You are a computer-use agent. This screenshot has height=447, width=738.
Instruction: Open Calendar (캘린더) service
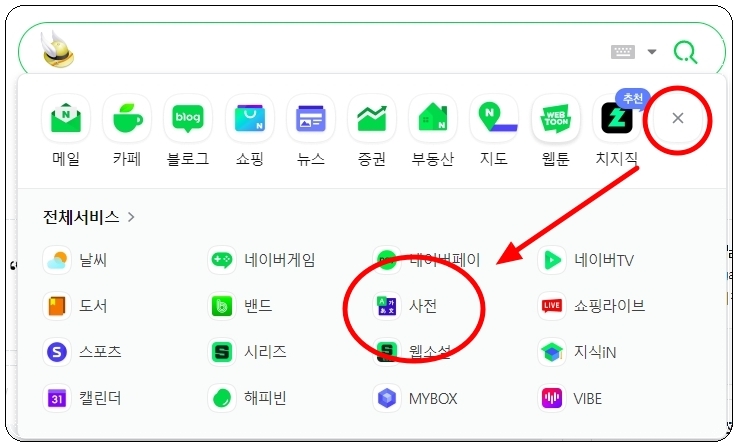(82, 398)
